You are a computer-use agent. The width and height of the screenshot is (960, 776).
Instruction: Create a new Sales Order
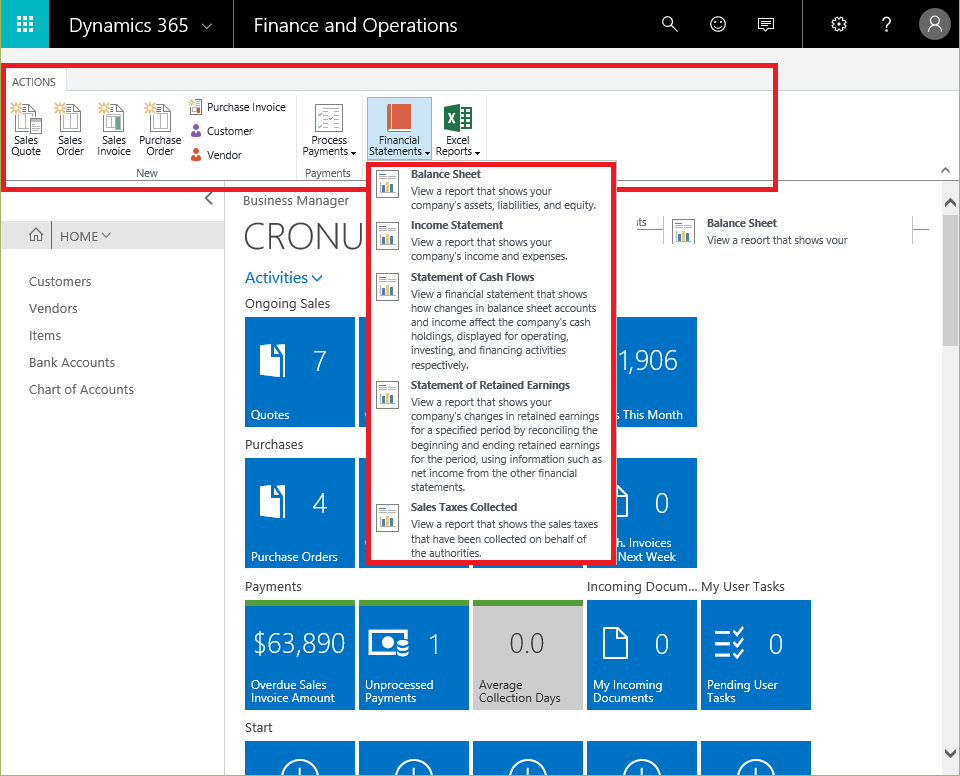click(x=70, y=129)
